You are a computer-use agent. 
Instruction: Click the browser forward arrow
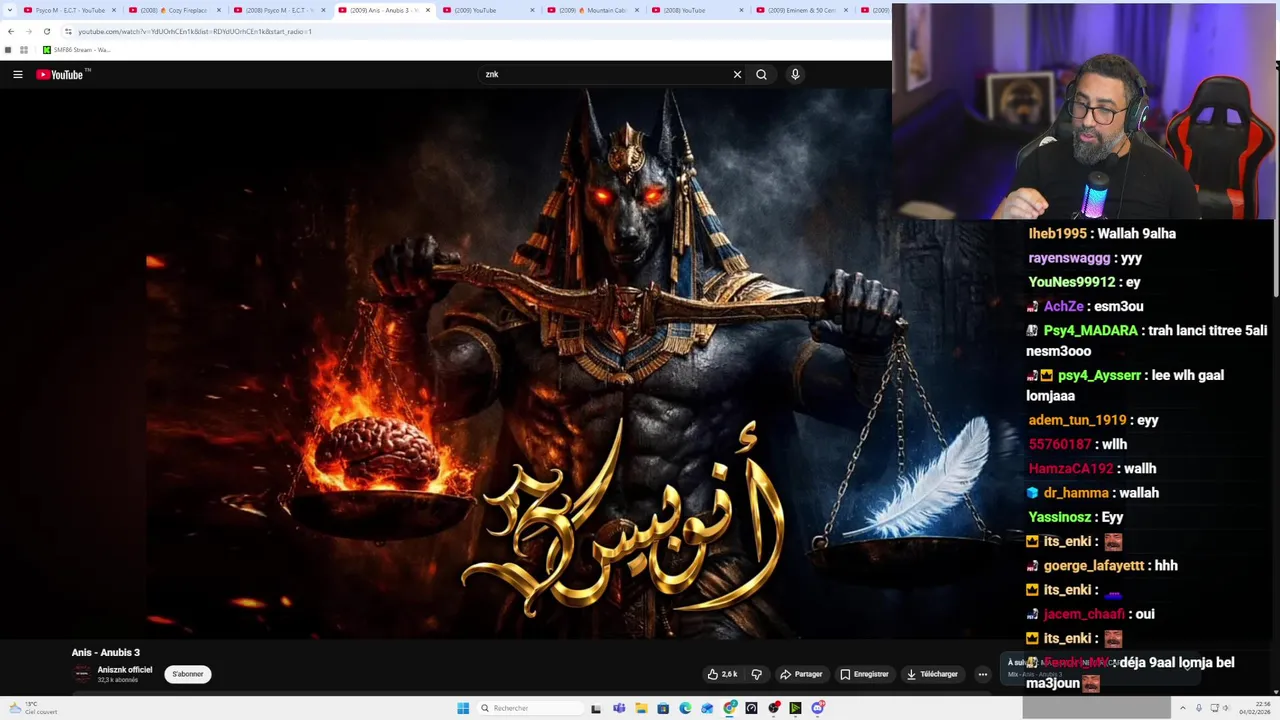coord(28,31)
